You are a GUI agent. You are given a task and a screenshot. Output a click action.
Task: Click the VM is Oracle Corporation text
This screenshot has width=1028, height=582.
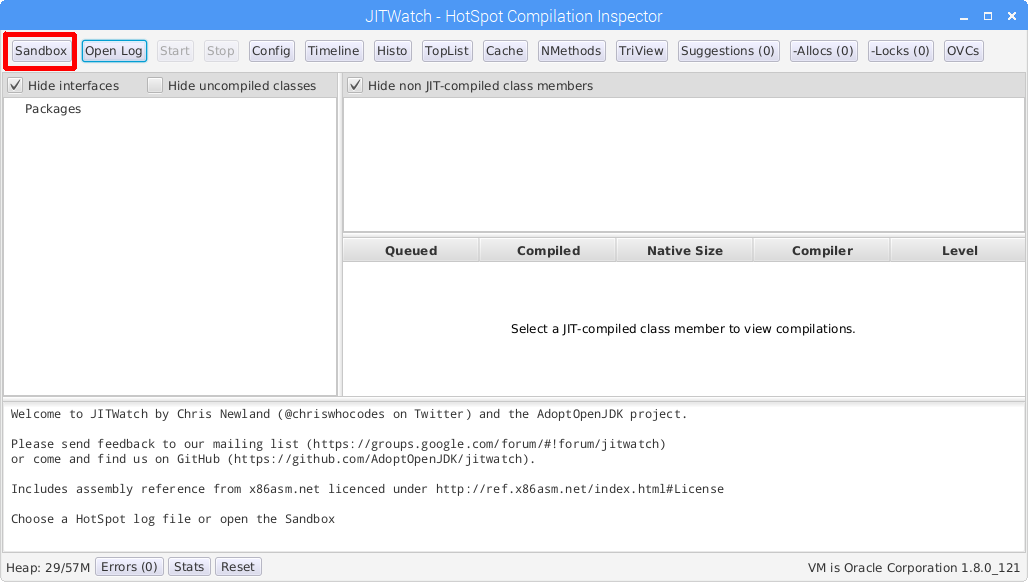(x=914, y=568)
